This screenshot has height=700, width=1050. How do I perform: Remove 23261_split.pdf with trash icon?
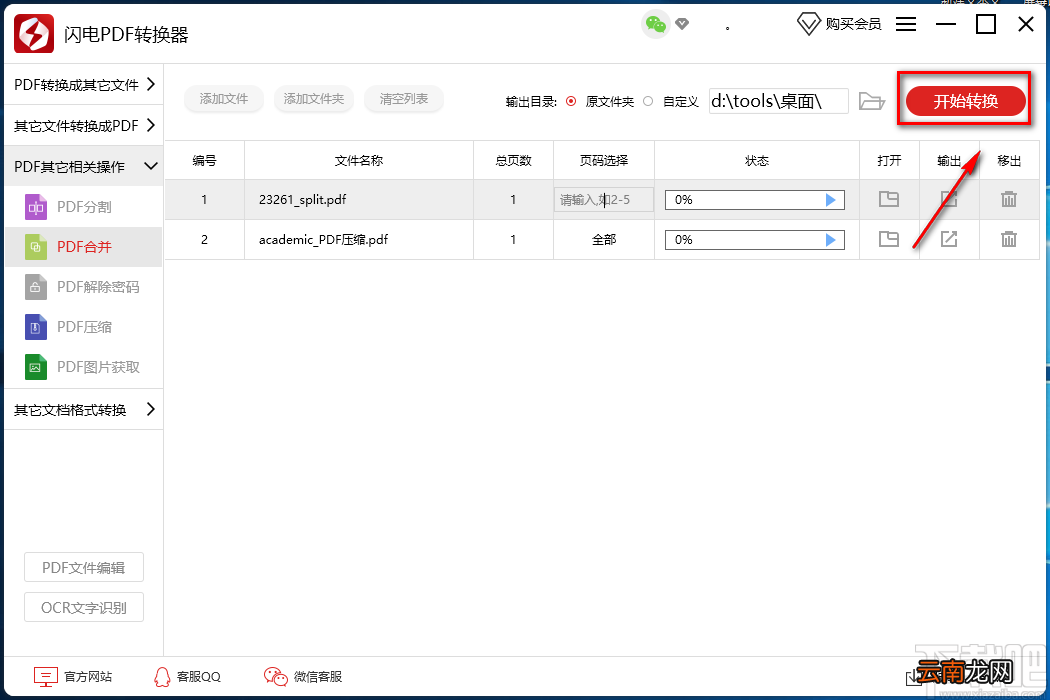[x=1008, y=199]
